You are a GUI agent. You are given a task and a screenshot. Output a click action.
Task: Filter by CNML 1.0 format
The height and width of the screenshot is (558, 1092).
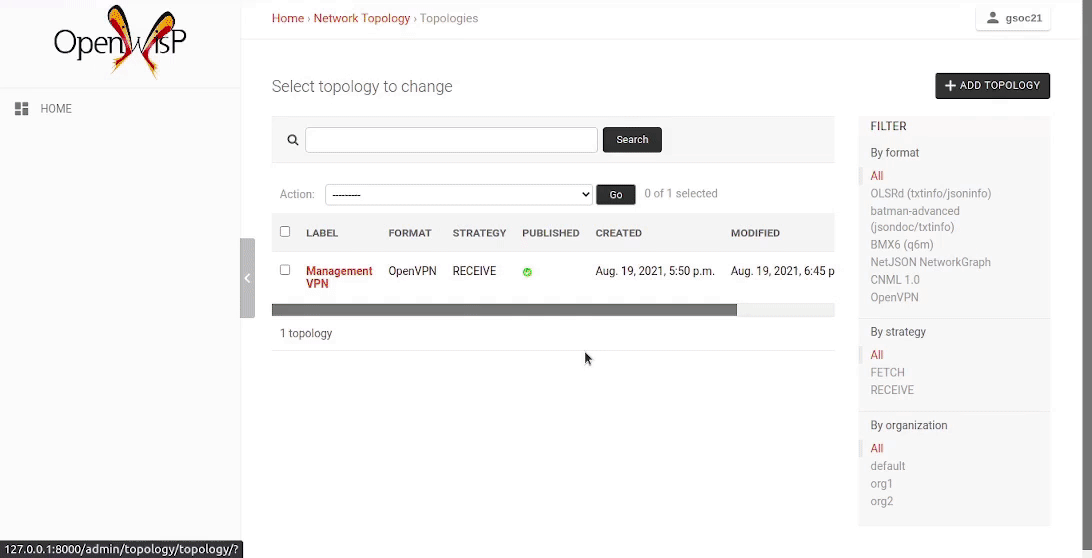pos(895,279)
